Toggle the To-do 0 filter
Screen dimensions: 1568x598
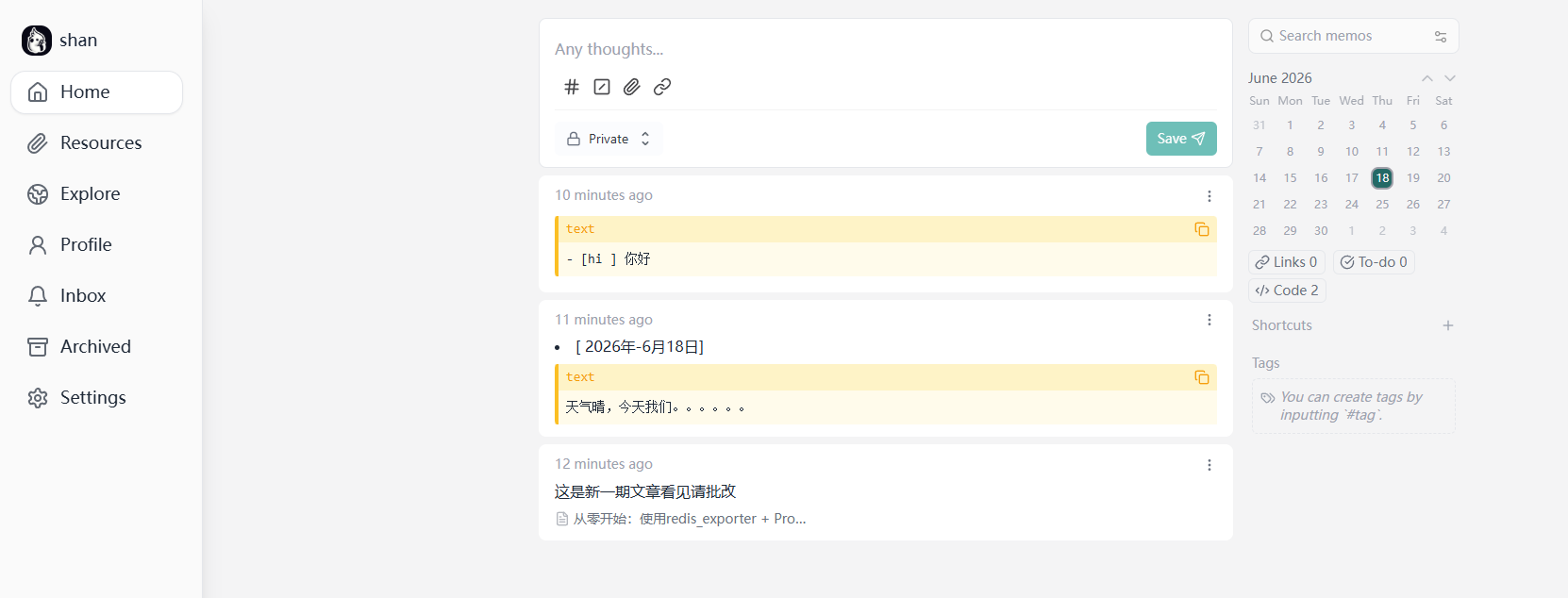1374,262
